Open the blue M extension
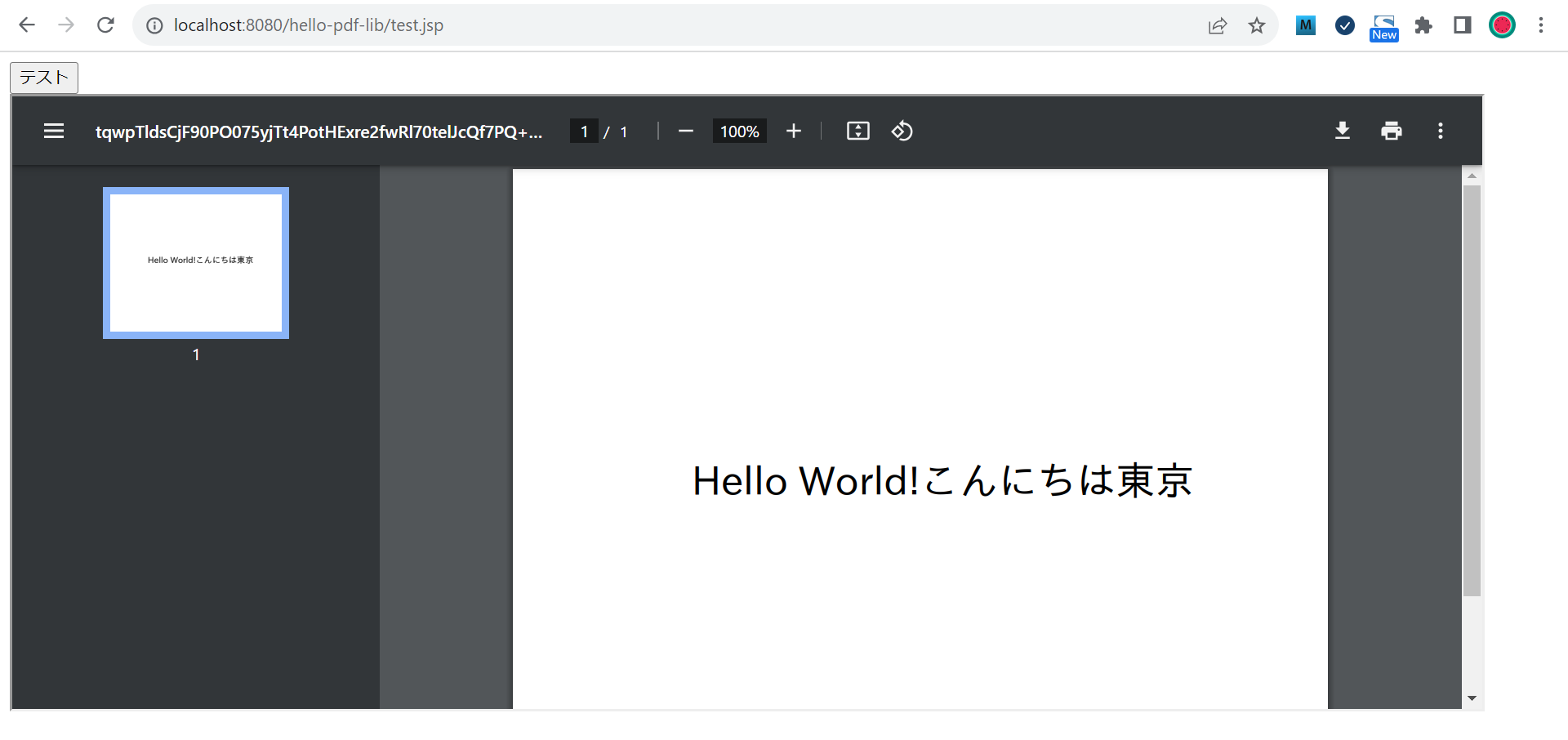This screenshot has height=740, width=1568. coord(1306,25)
